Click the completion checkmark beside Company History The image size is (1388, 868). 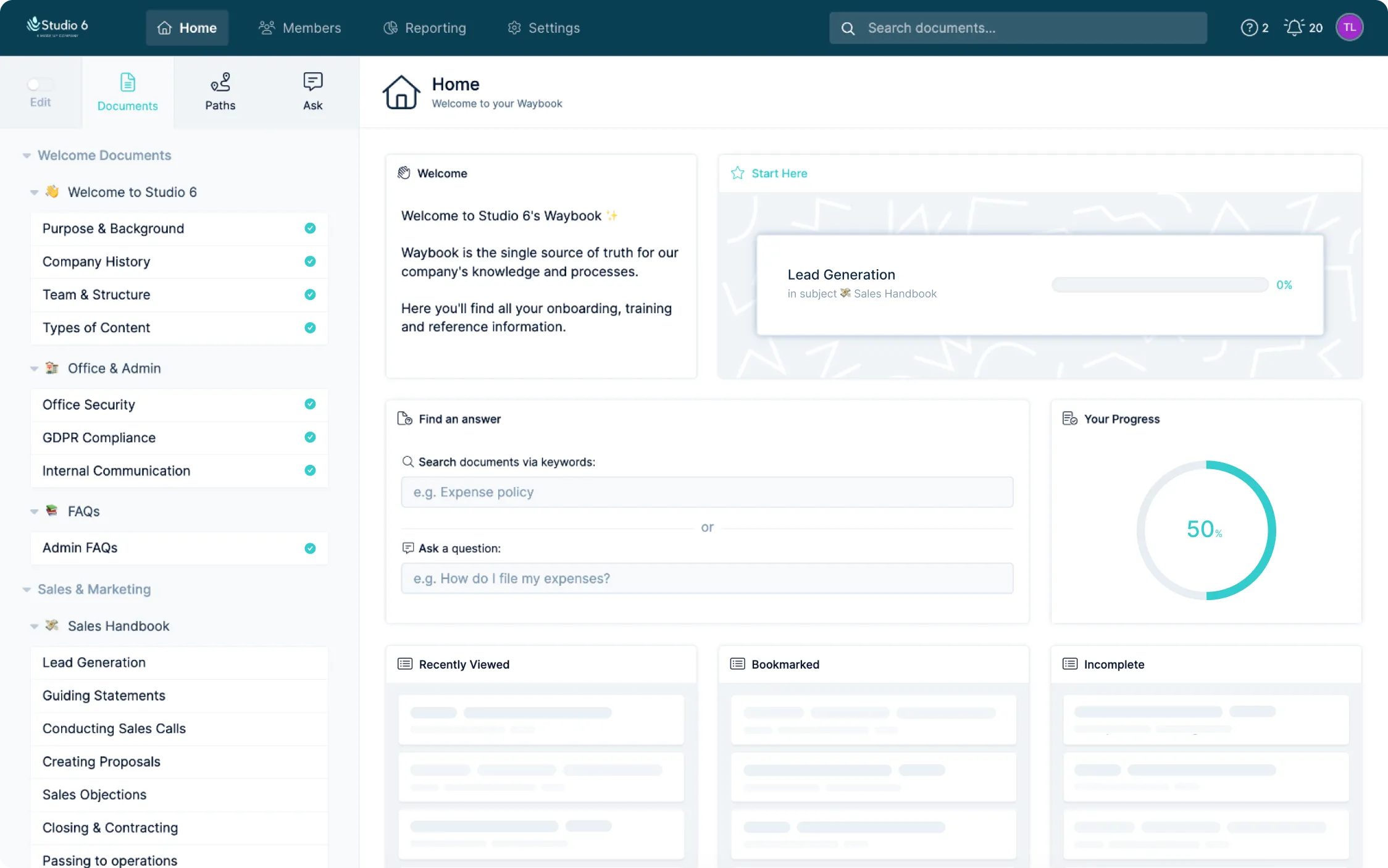coord(310,261)
